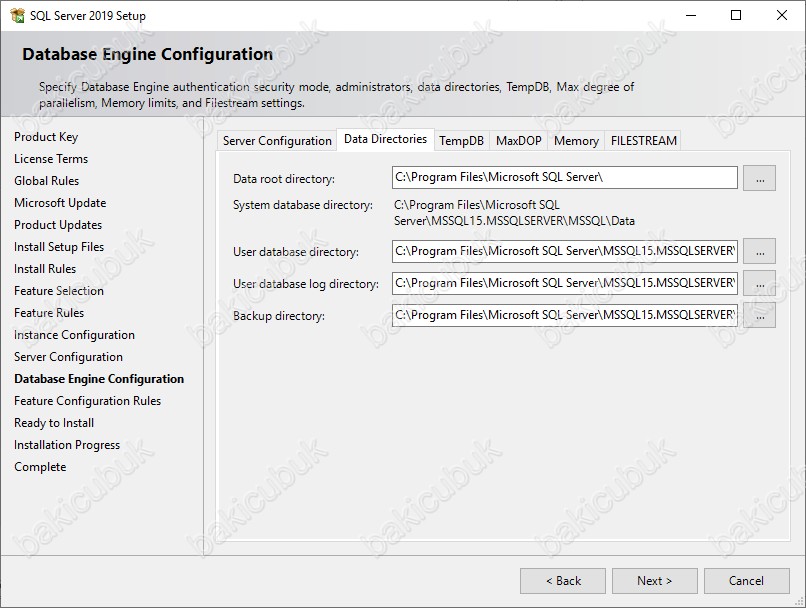Select Global Rules in the steps list
This screenshot has width=806, height=608.
click(x=46, y=181)
